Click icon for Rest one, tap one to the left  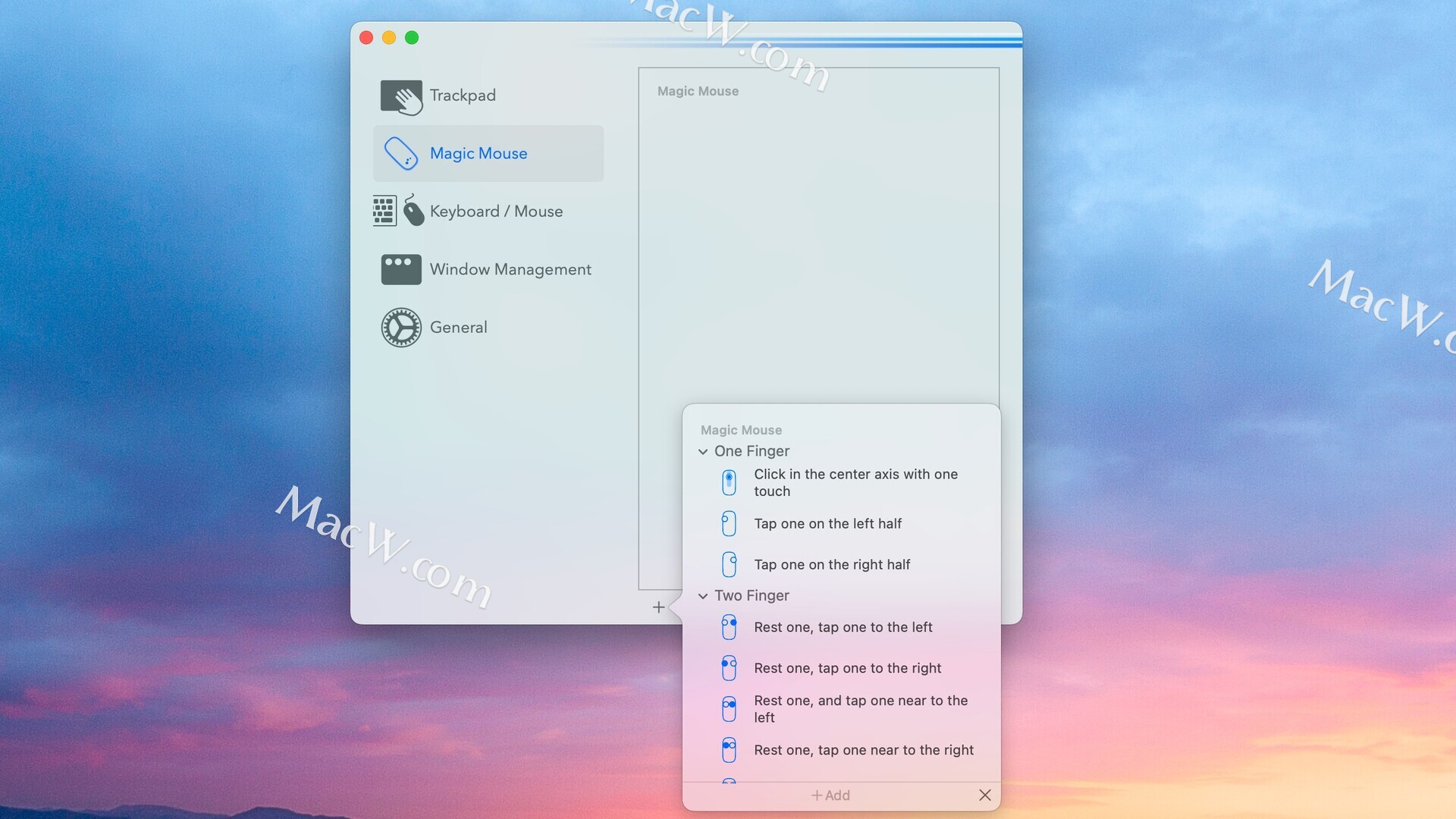pos(729,627)
